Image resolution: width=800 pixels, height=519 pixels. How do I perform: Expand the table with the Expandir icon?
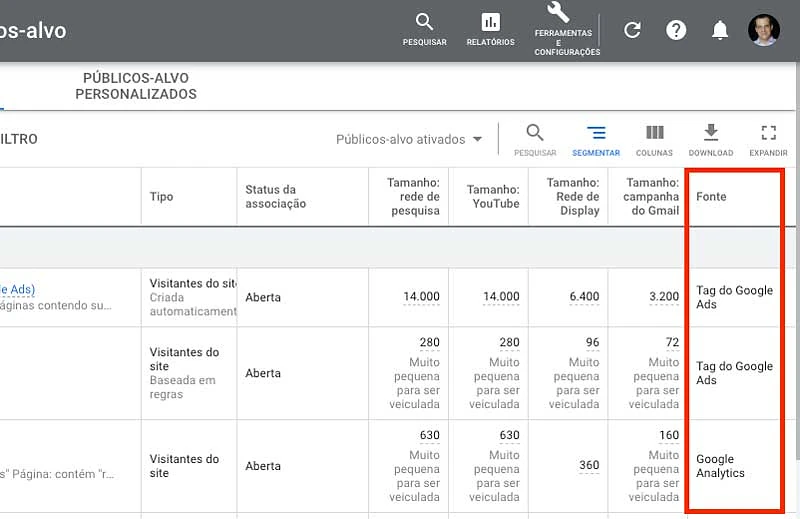(768, 140)
